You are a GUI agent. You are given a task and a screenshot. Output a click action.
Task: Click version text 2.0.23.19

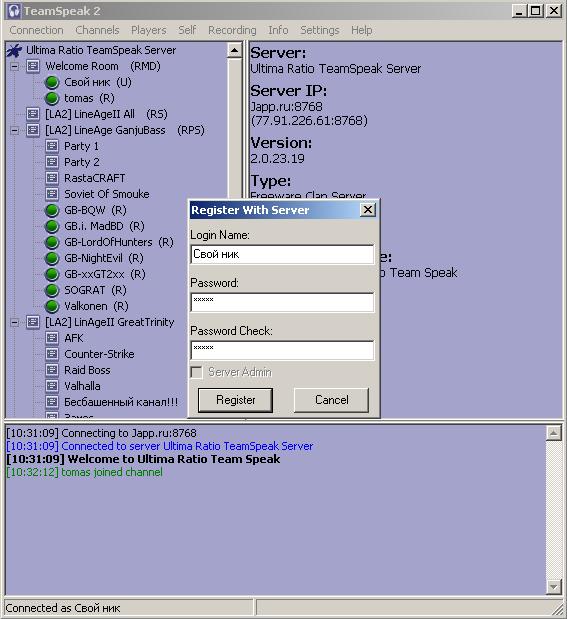point(278,159)
